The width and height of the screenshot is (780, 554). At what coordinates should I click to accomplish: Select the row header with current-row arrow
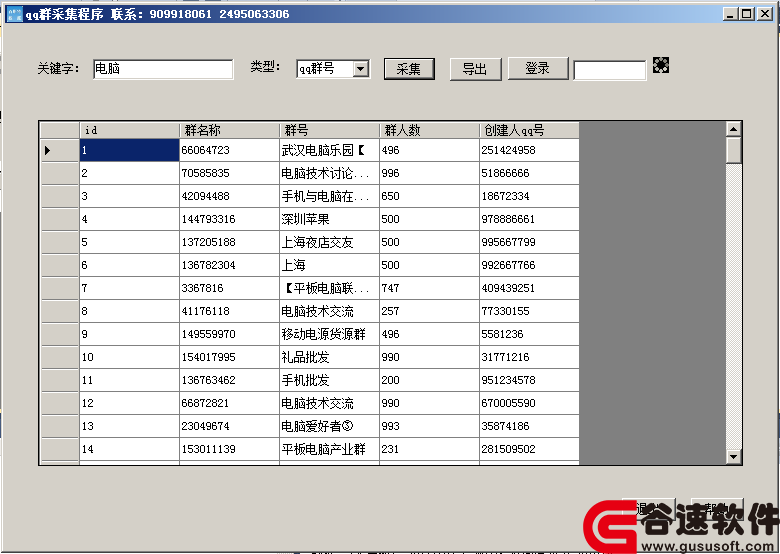click(x=60, y=150)
